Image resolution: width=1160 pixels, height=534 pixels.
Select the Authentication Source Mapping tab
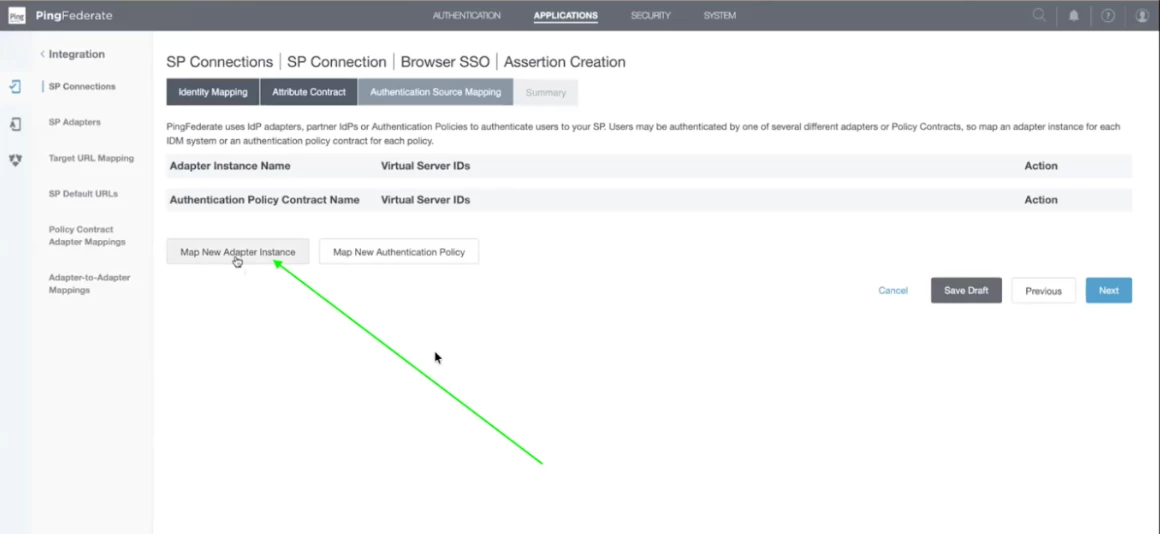[436, 92]
